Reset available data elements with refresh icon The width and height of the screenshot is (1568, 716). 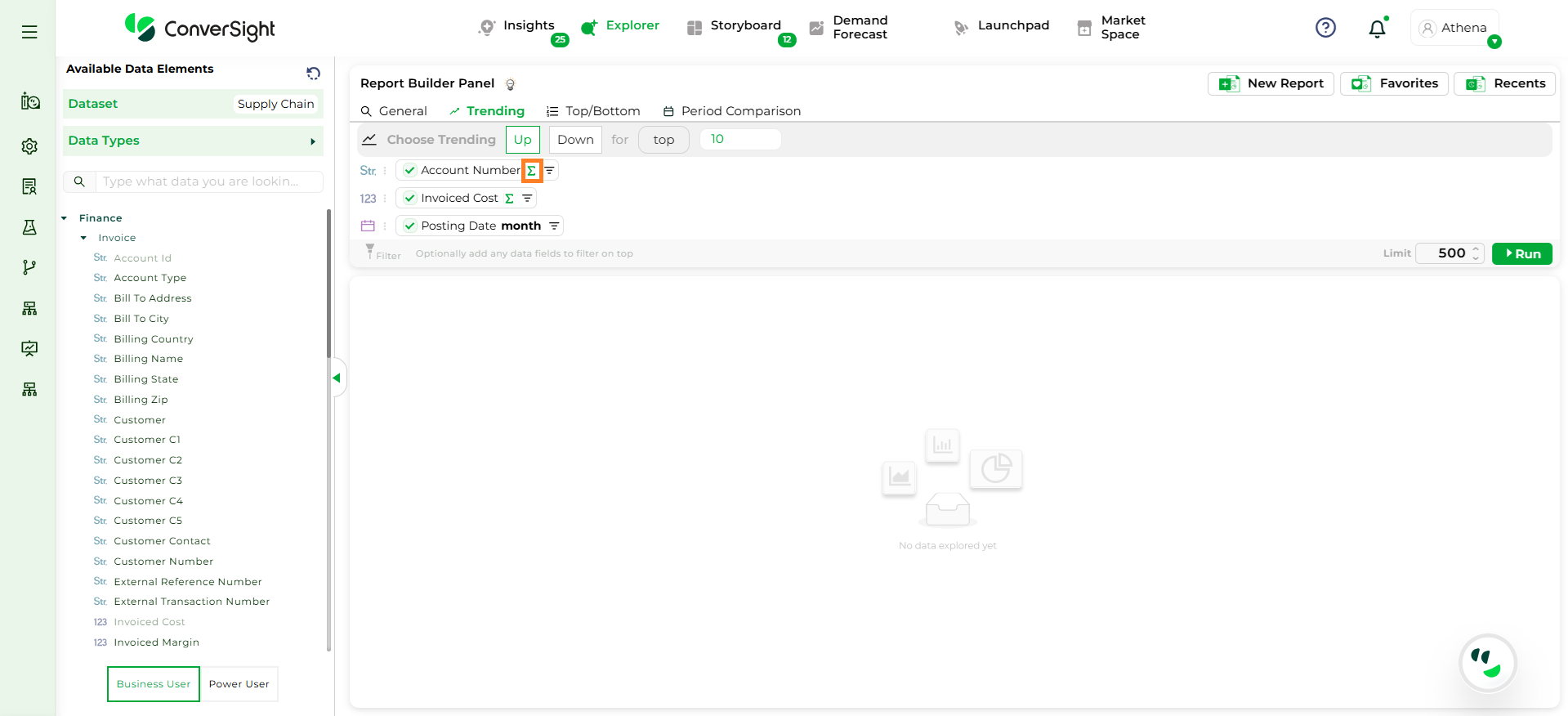(x=313, y=74)
